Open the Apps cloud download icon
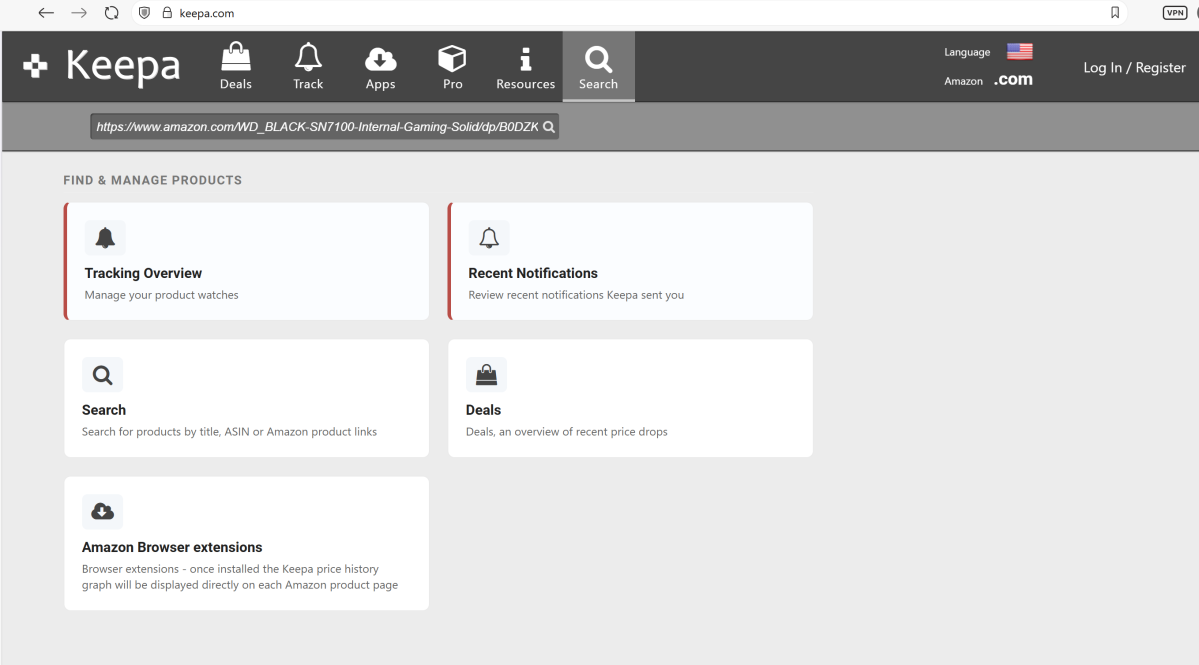This screenshot has width=1199, height=665. point(380,59)
